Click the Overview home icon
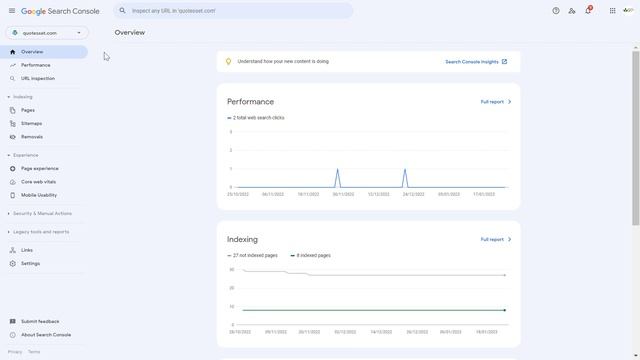 [x=13, y=52]
